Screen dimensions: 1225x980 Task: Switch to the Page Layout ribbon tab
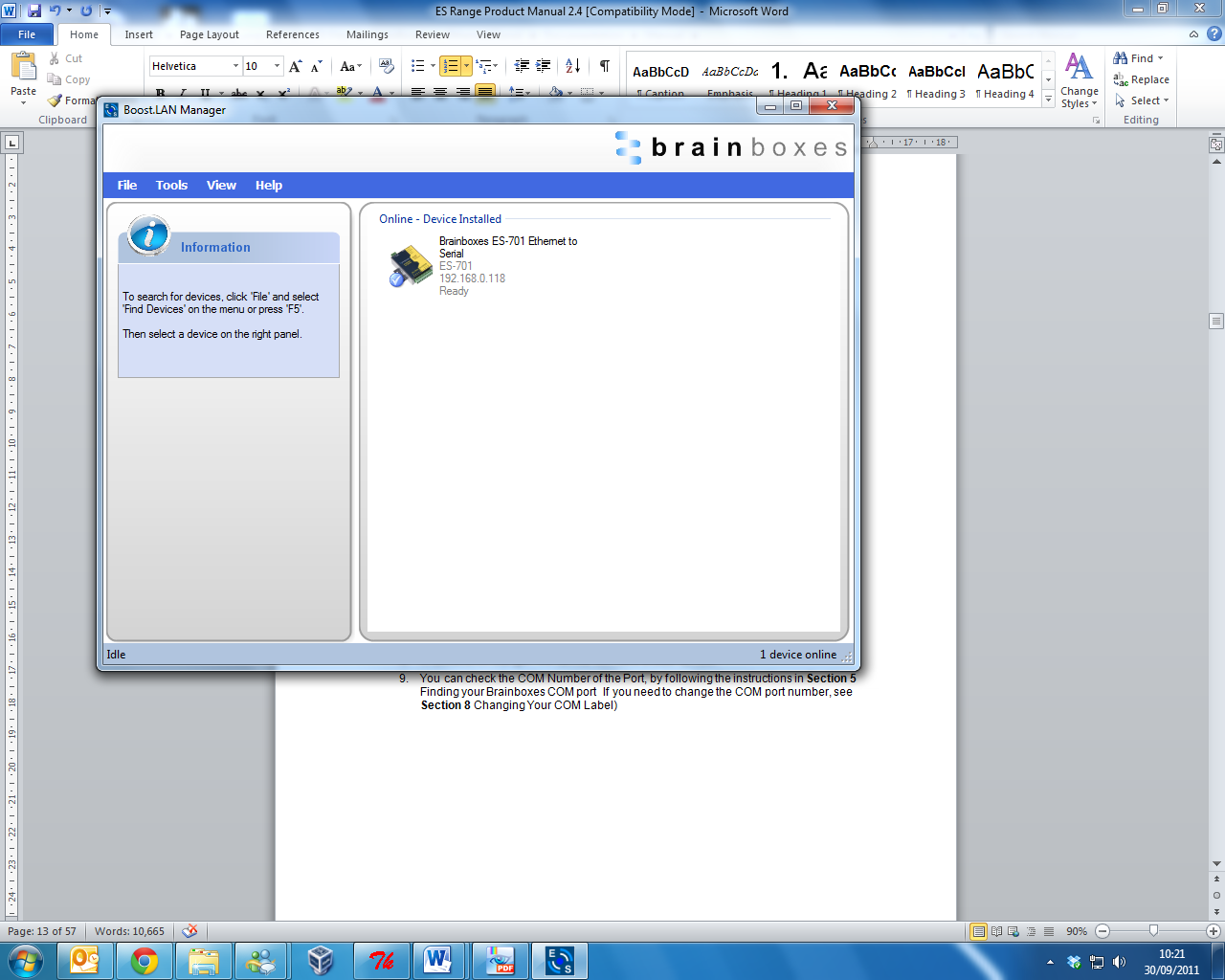click(209, 34)
